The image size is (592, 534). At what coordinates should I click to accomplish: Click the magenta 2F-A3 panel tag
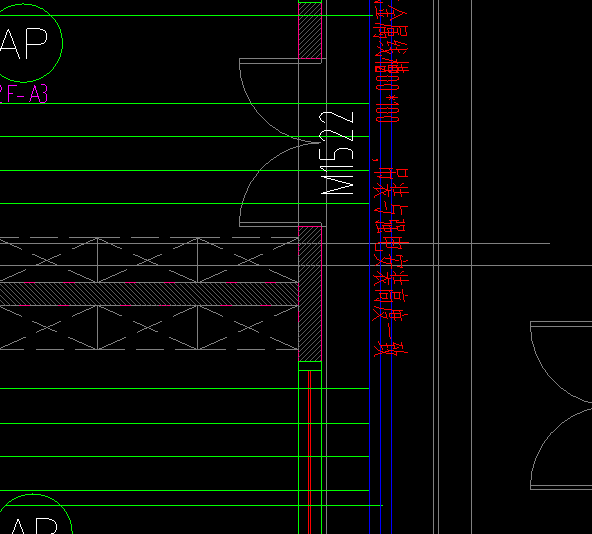tap(23, 94)
